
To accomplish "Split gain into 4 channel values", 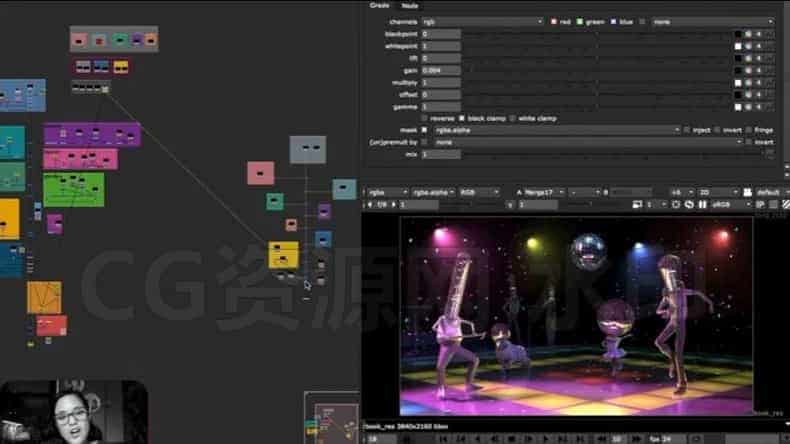I will 759,71.
